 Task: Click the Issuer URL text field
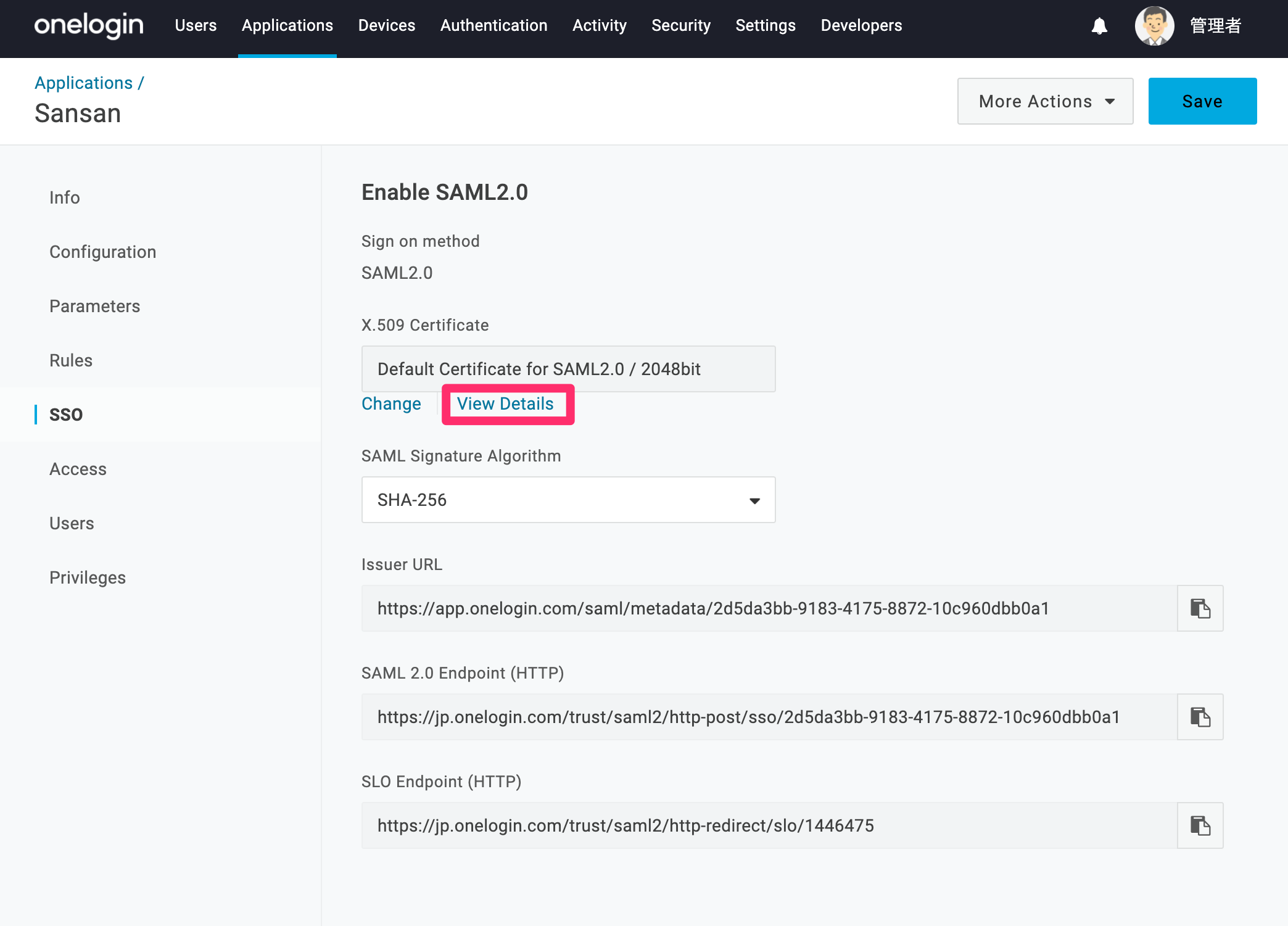(769, 608)
